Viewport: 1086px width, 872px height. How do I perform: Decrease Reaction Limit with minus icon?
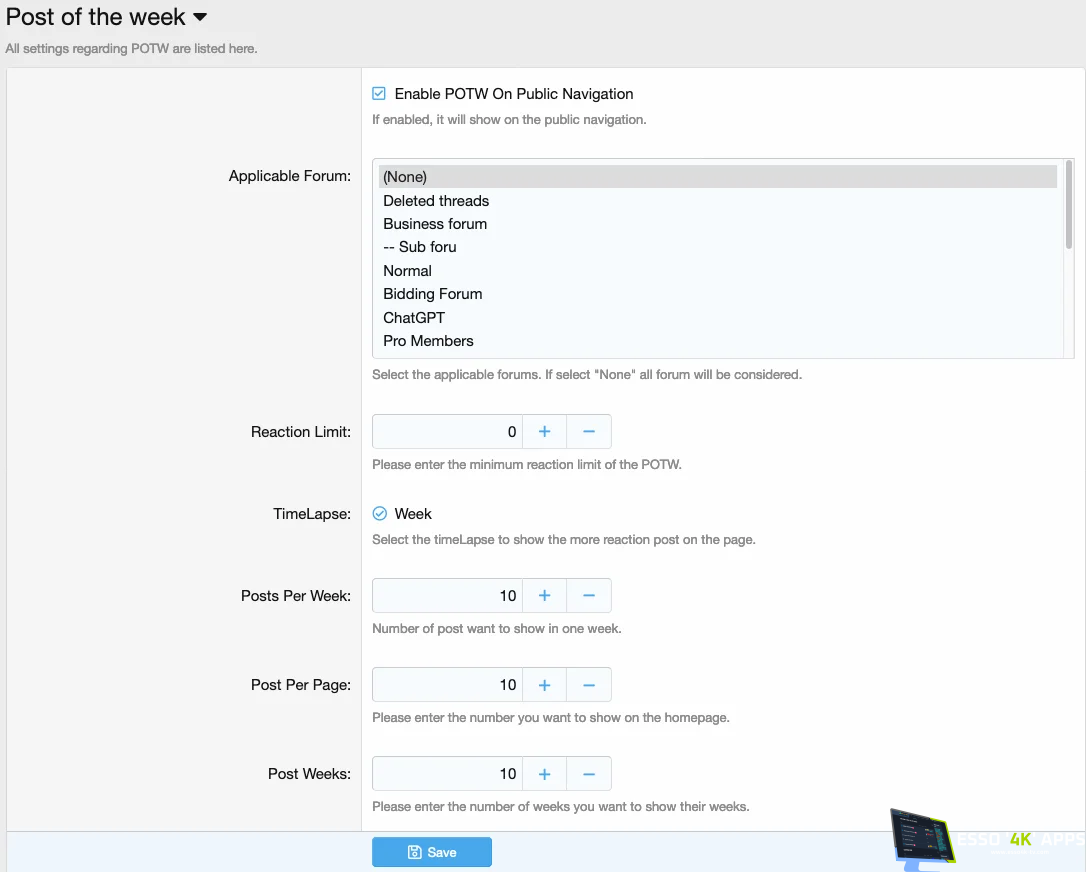(589, 432)
